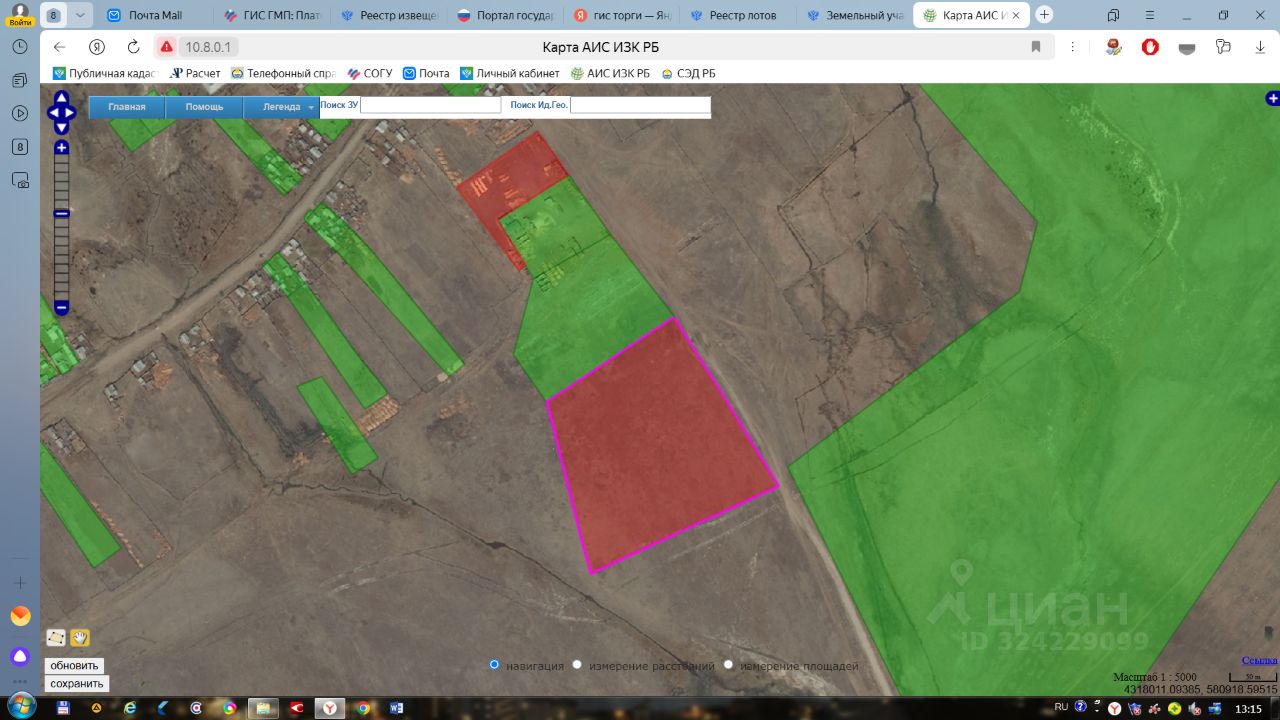The width and height of the screenshot is (1280, 720).
Task: Select the zoom box tool
Action: pos(56,637)
